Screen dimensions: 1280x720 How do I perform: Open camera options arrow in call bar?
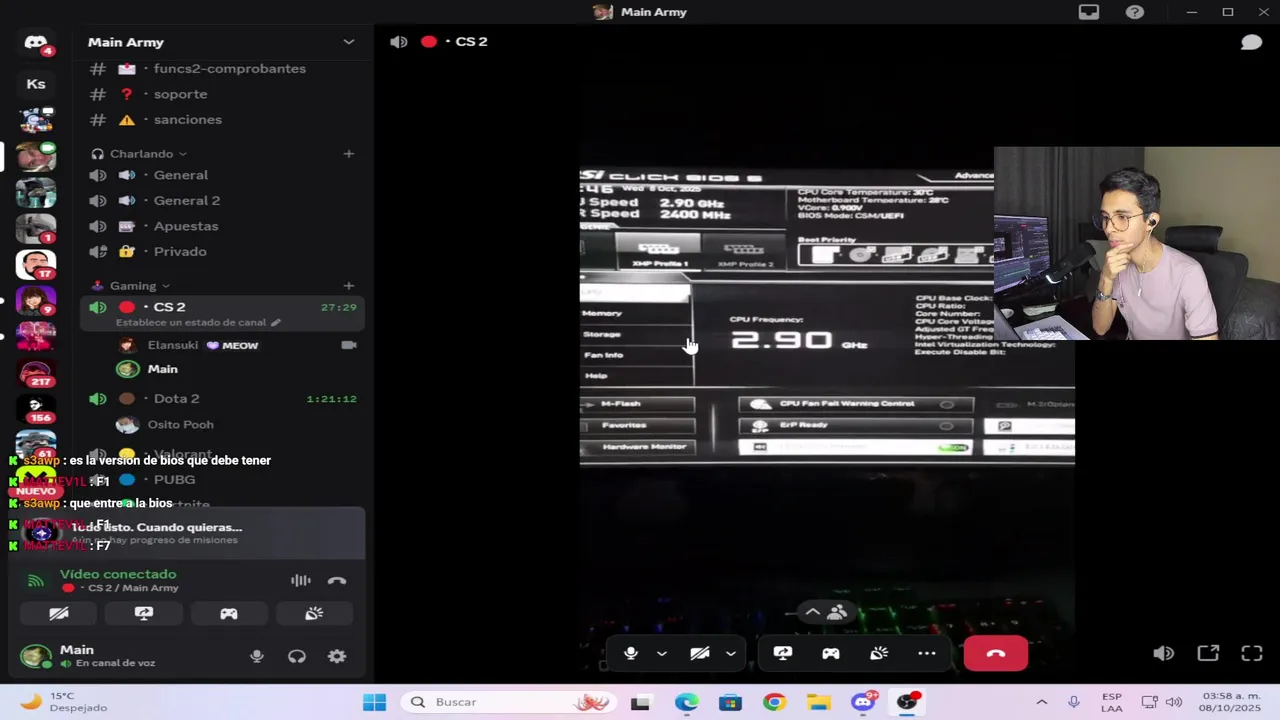(x=731, y=654)
